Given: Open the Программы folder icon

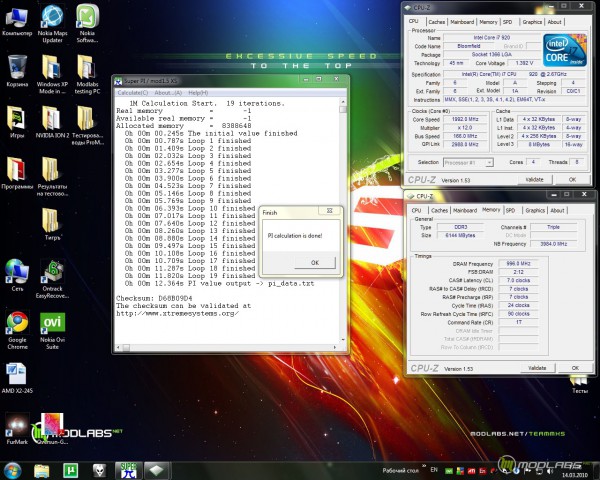Looking at the screenshot, I should (x=17, y=173).
